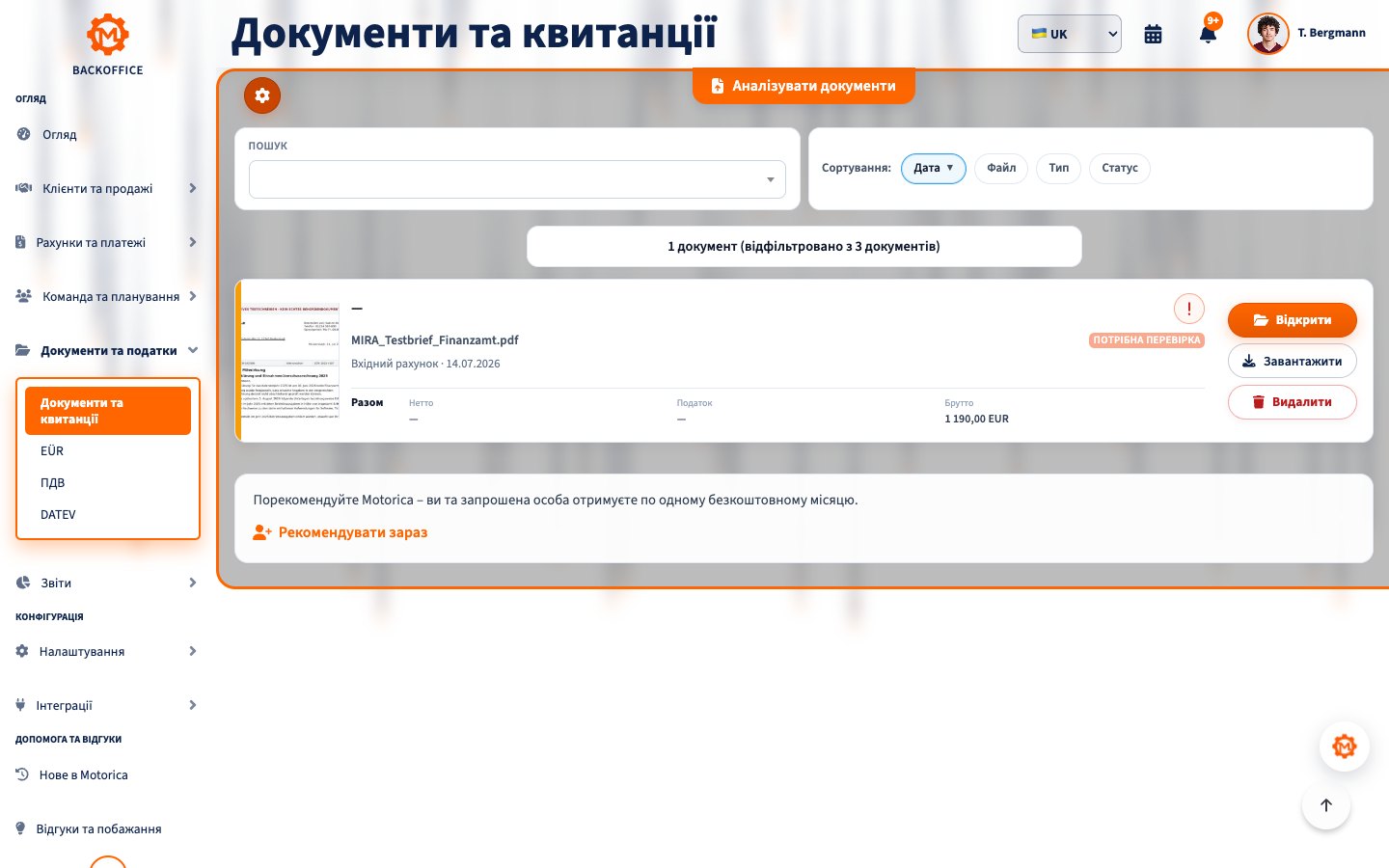Click the MIRA_Testbrief_Finanzamt.pdf file name
This screenshot has width=1389, height=868.
tap(435, 339)
